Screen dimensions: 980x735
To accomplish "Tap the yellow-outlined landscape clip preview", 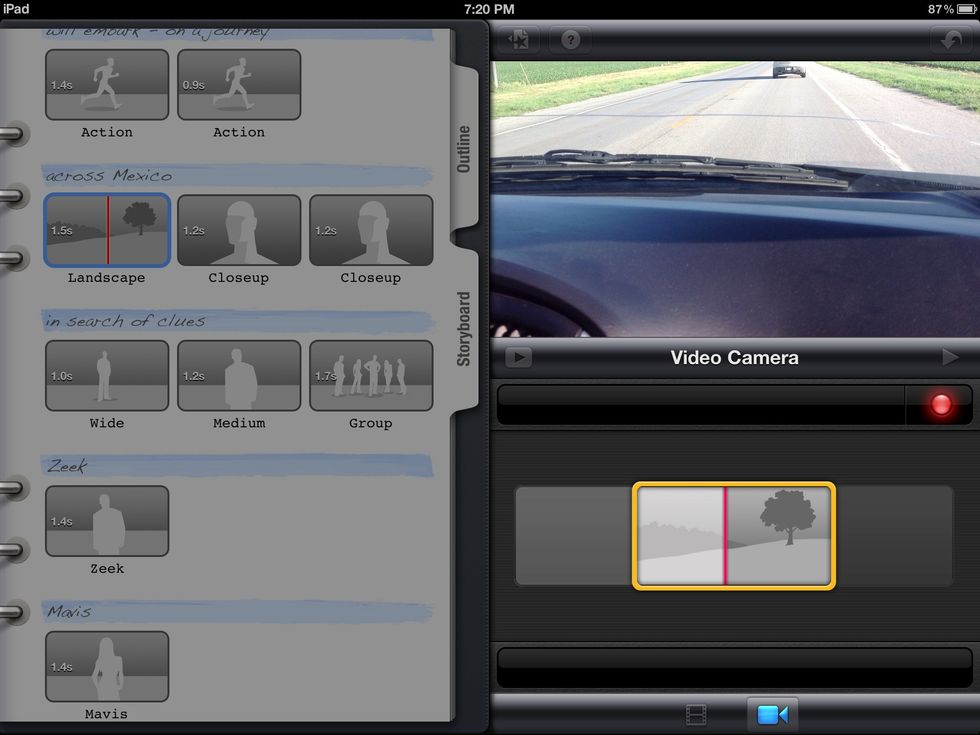I will [x=733, y=535].
